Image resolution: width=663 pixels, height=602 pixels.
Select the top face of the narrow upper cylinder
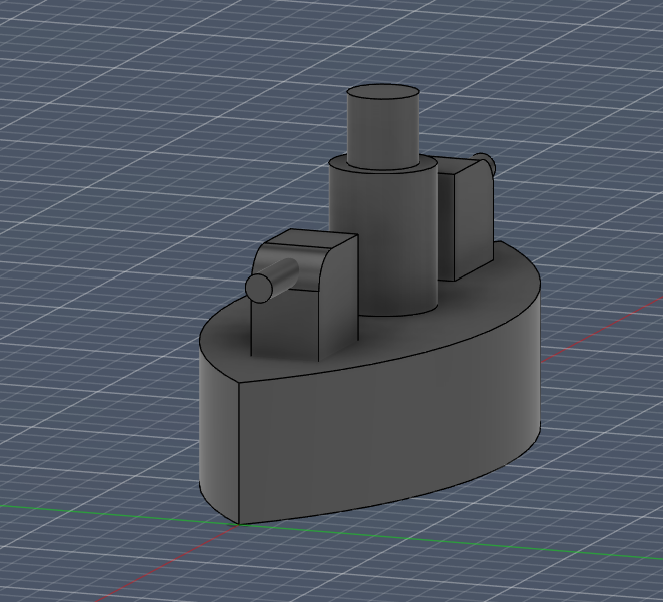pos(383,92)
